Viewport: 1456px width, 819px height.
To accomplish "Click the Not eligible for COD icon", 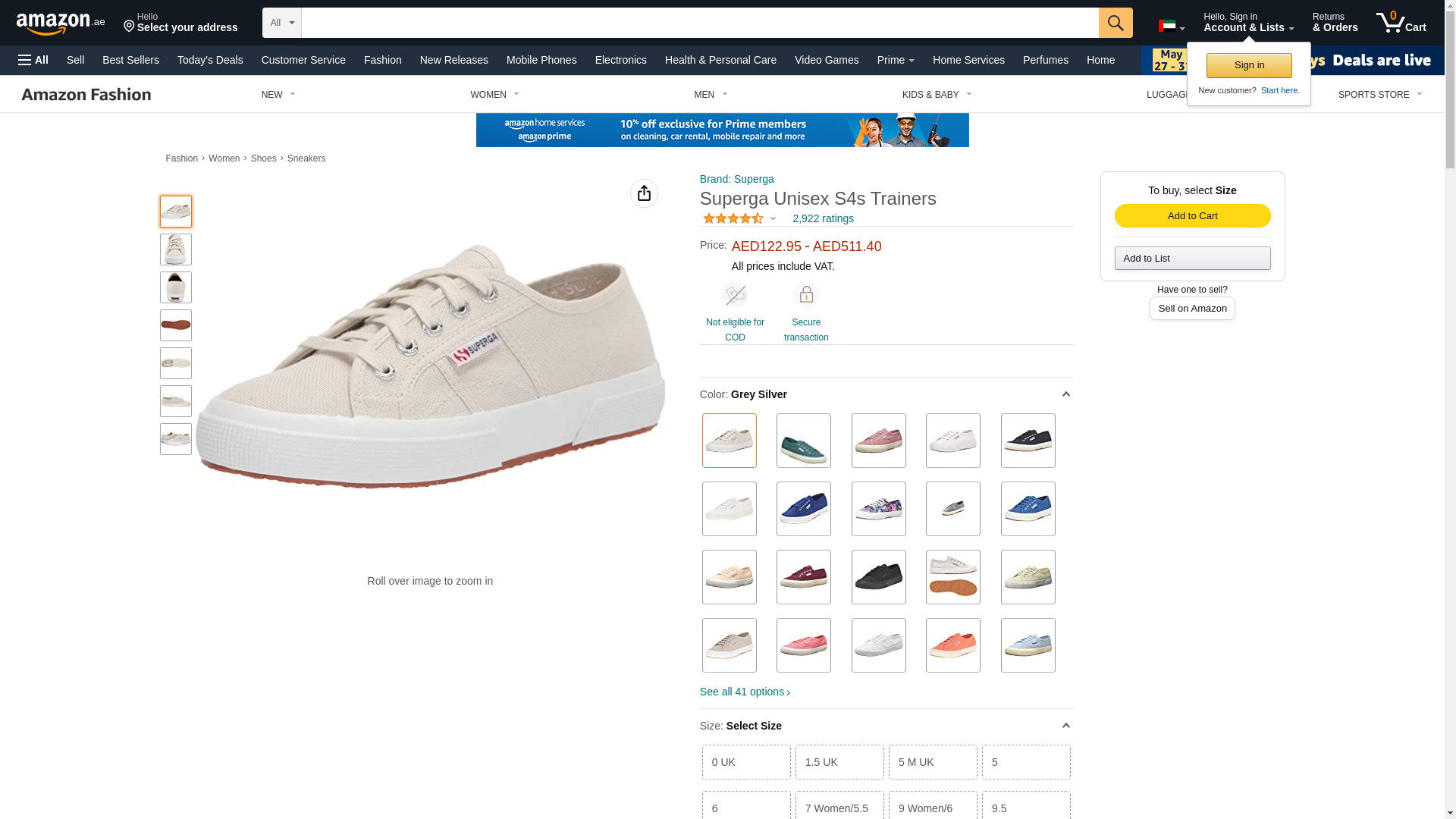I will click(734, 294).
